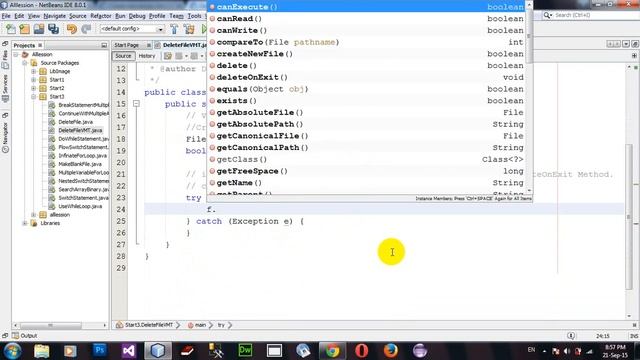Expand the Start2 package
Image resolution: width=640 pixels, height=360 pixels.
point(34,88)
